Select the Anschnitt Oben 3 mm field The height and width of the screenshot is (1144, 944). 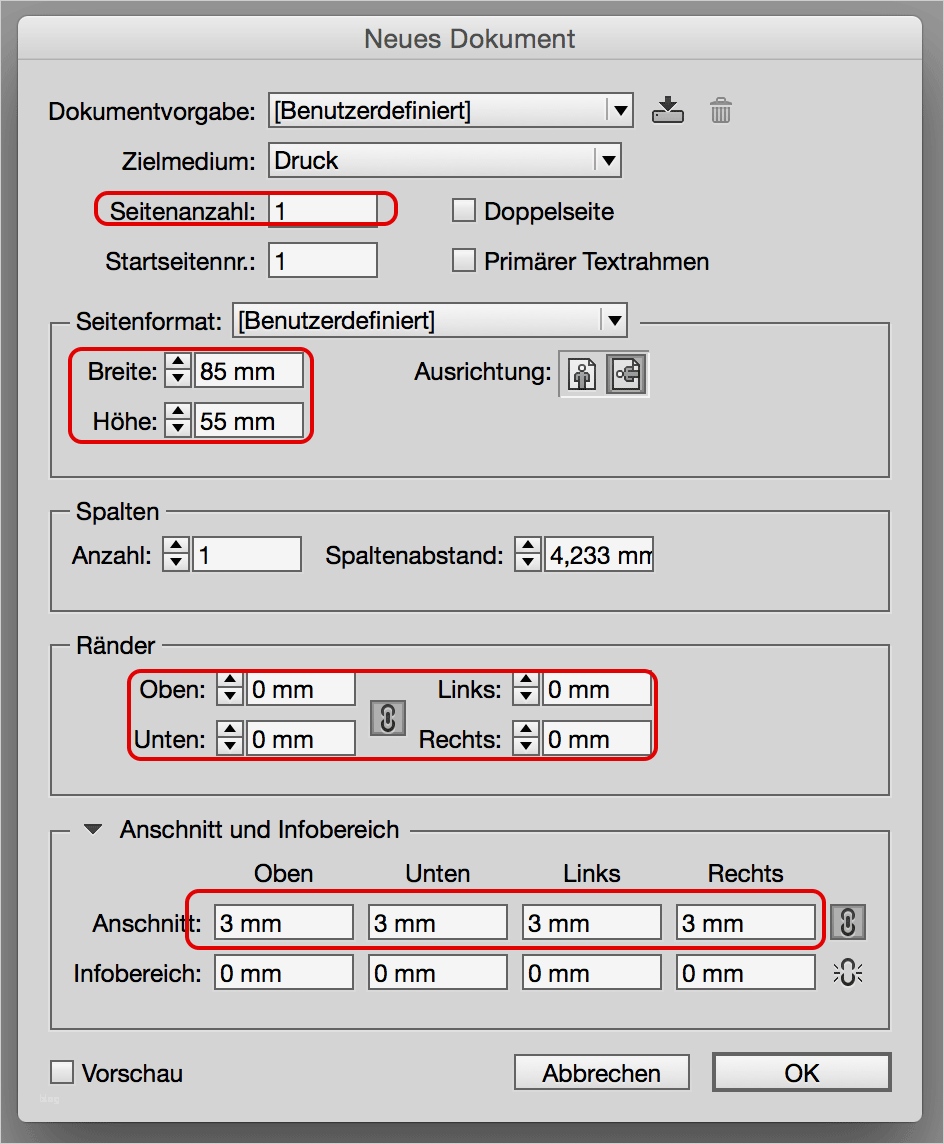point(283,921)
